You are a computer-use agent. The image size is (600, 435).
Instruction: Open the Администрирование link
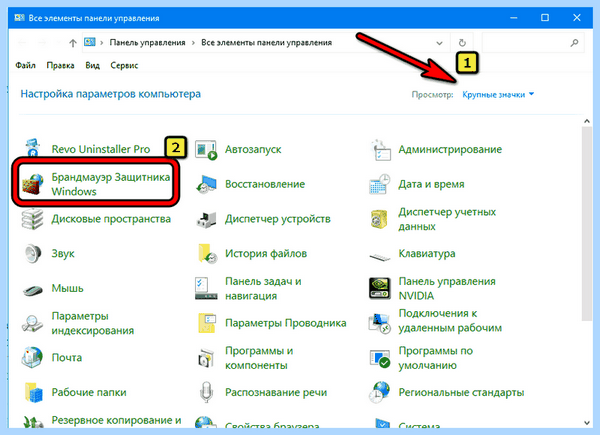click(450, 149)
